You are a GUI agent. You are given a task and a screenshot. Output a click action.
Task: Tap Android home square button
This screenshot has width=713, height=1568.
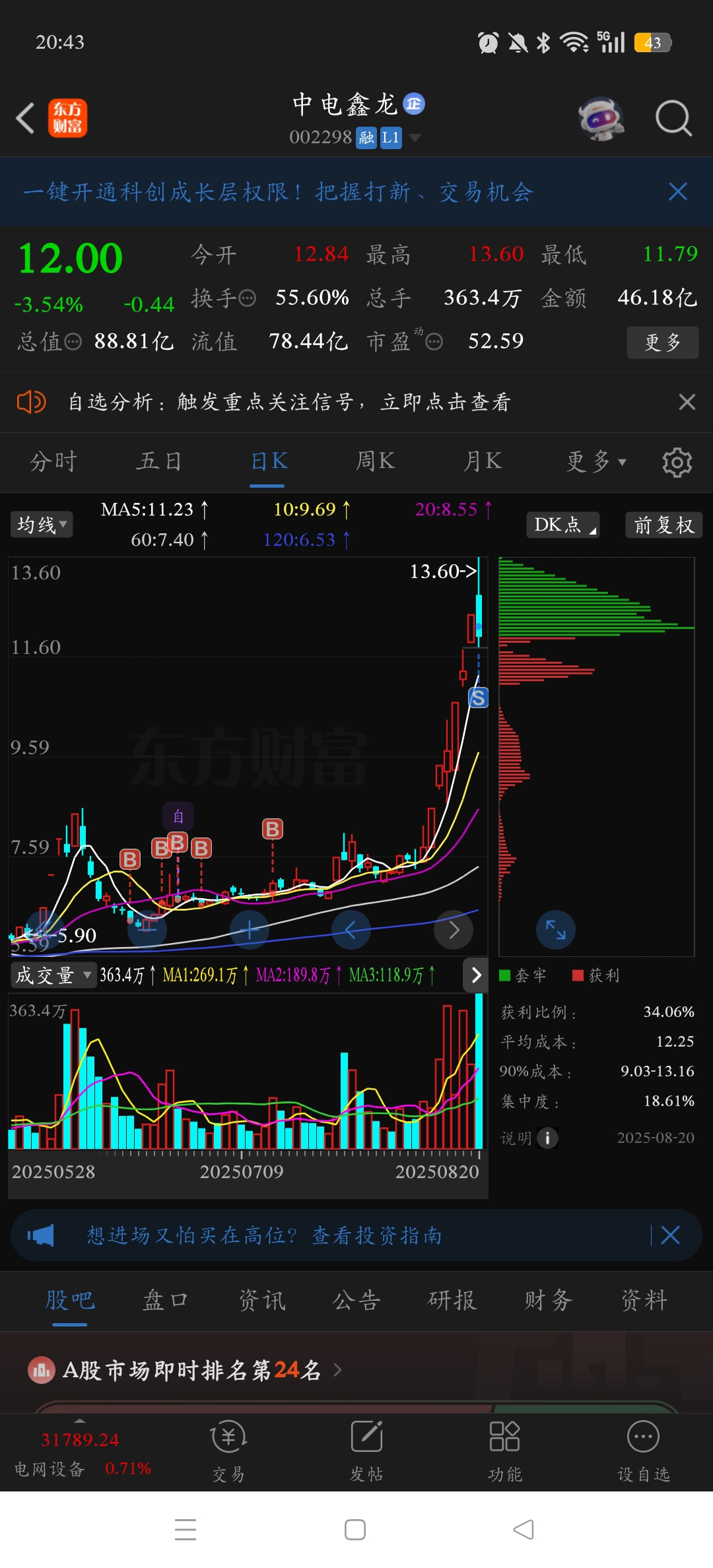point(355,1529)
